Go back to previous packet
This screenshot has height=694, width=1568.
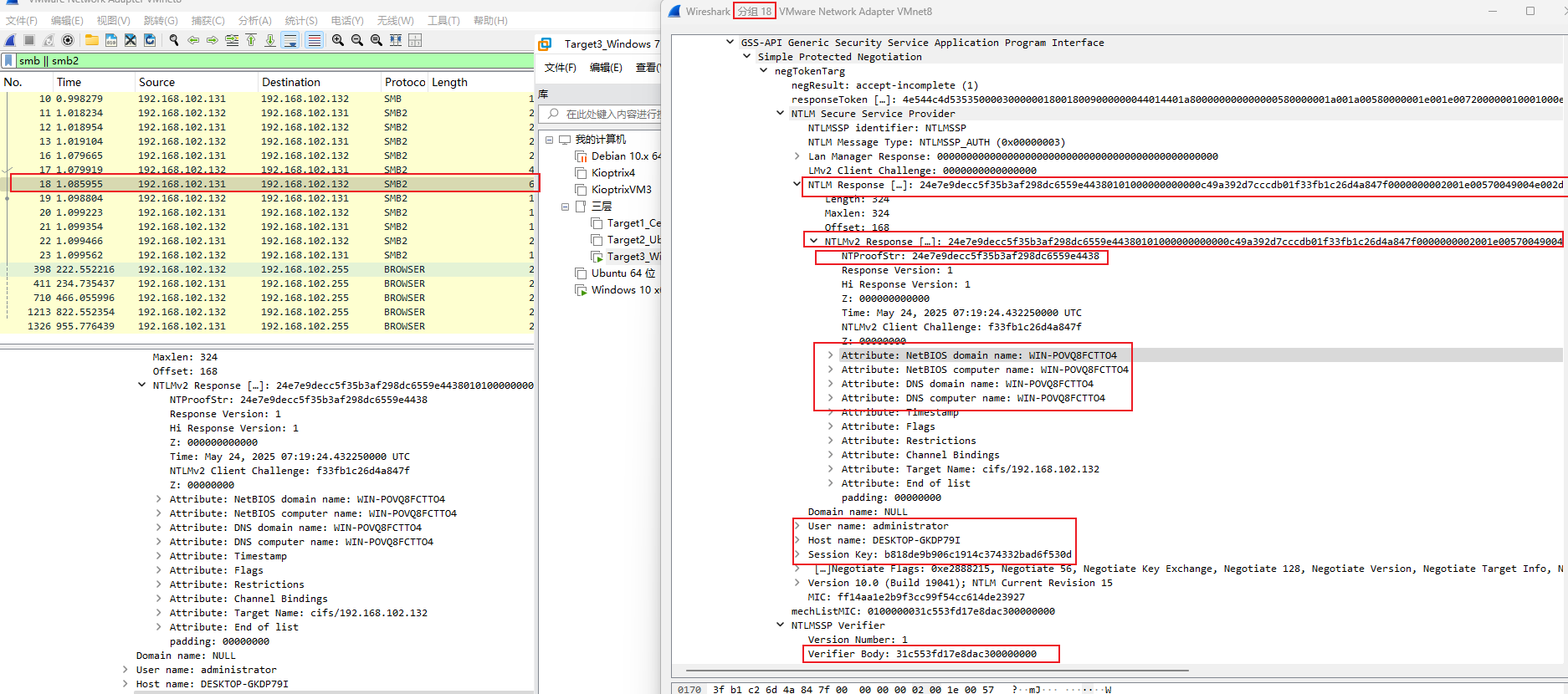[193, 40]
